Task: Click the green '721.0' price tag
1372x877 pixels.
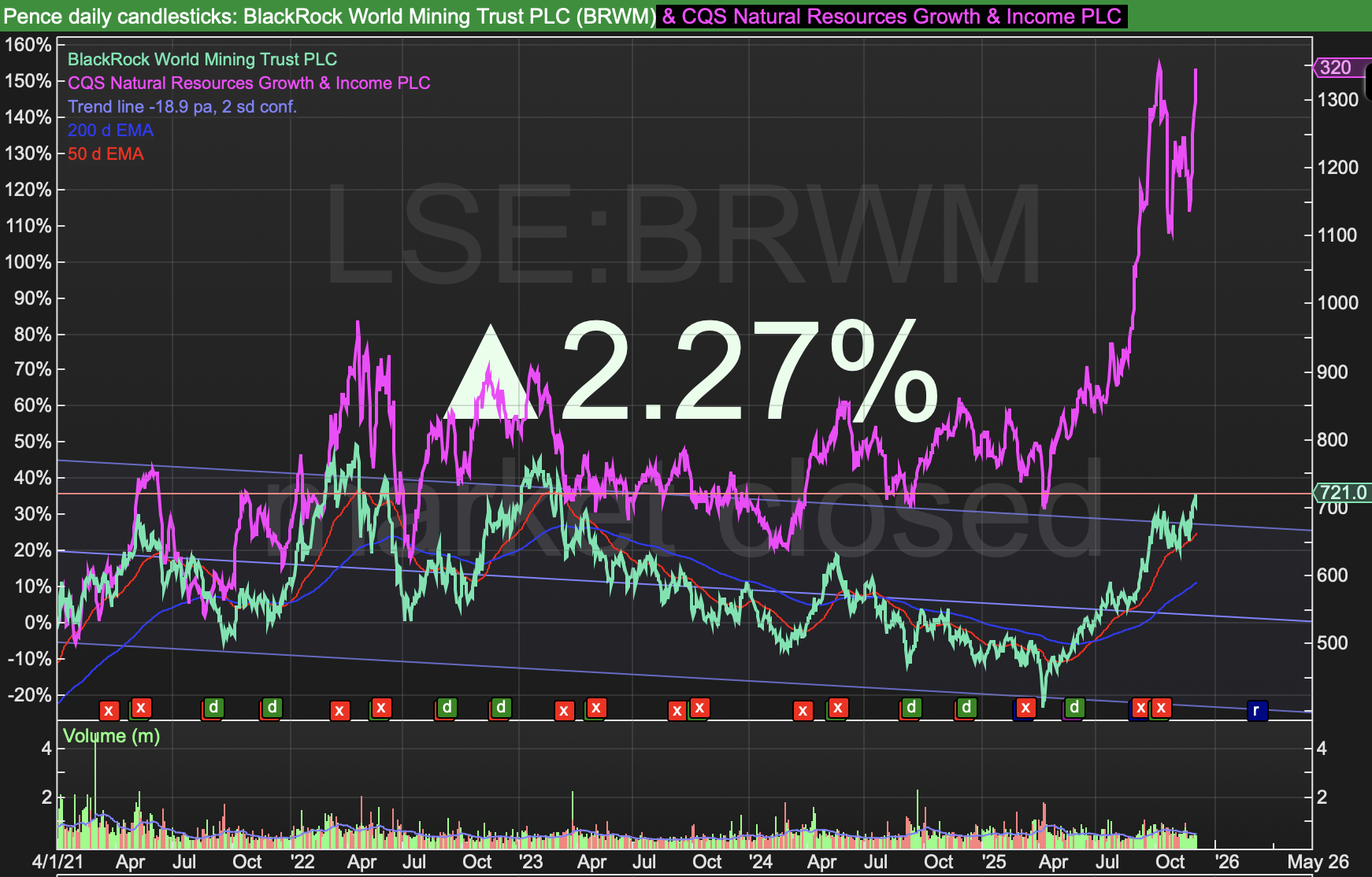Action: pyautogui.click(x=1342, y=493)
